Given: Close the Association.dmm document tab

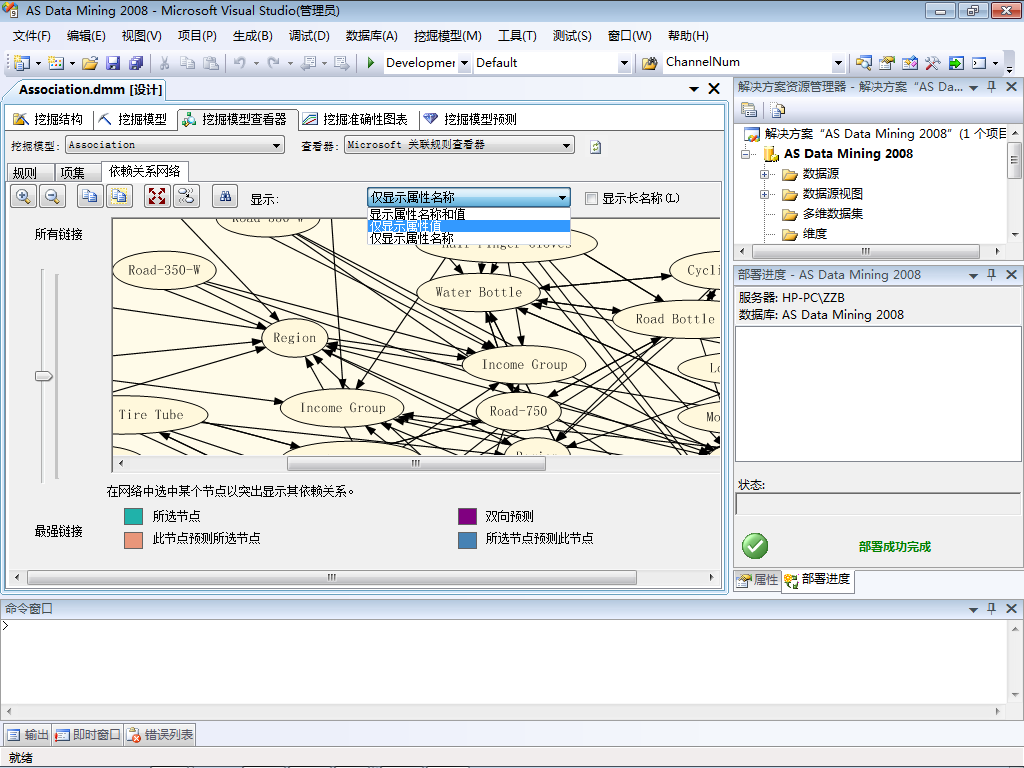Looking at the screenshot, I should (714, 88).
